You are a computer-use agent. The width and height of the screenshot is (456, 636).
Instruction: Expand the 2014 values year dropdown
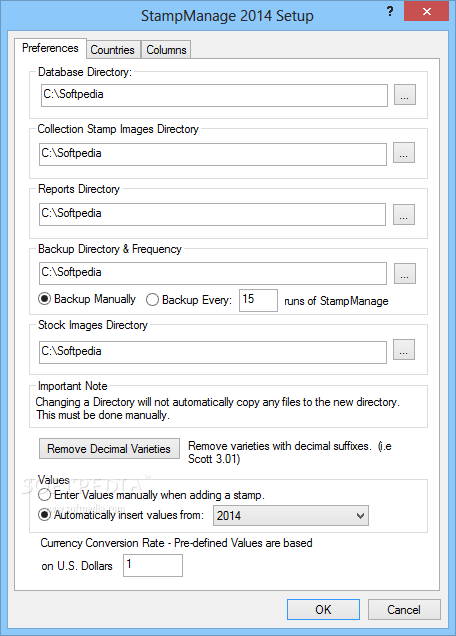[290, 516]
